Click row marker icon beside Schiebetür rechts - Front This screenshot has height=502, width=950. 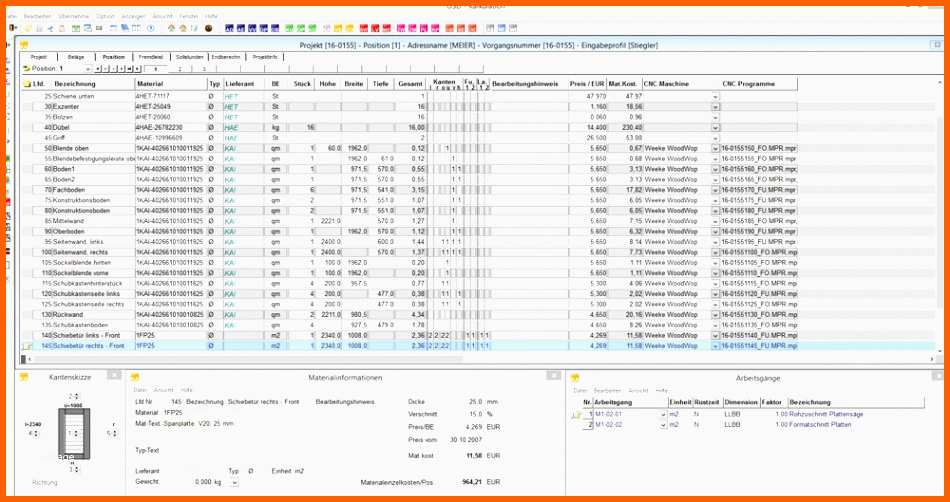pyautogui.click(x=27, y=346)
